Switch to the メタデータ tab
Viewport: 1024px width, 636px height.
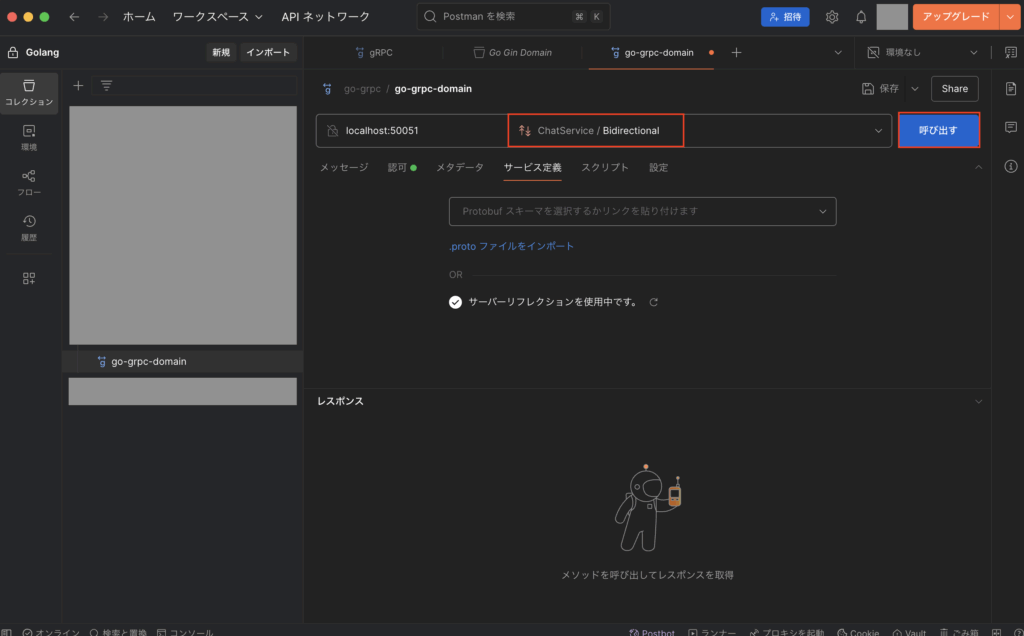[x=460, y=167]
